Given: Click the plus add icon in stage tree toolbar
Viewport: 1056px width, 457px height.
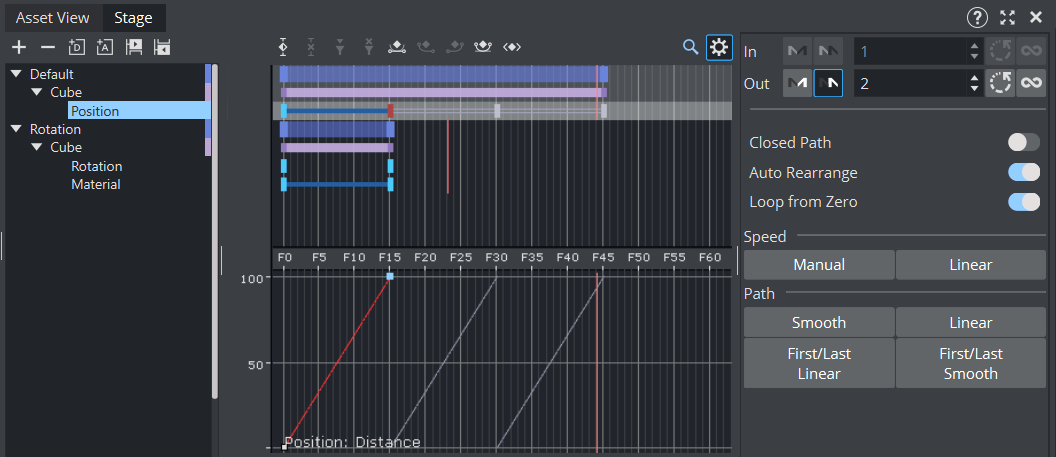Looking at the screenshot, I should pyautogui.click(x=19, y=47).
